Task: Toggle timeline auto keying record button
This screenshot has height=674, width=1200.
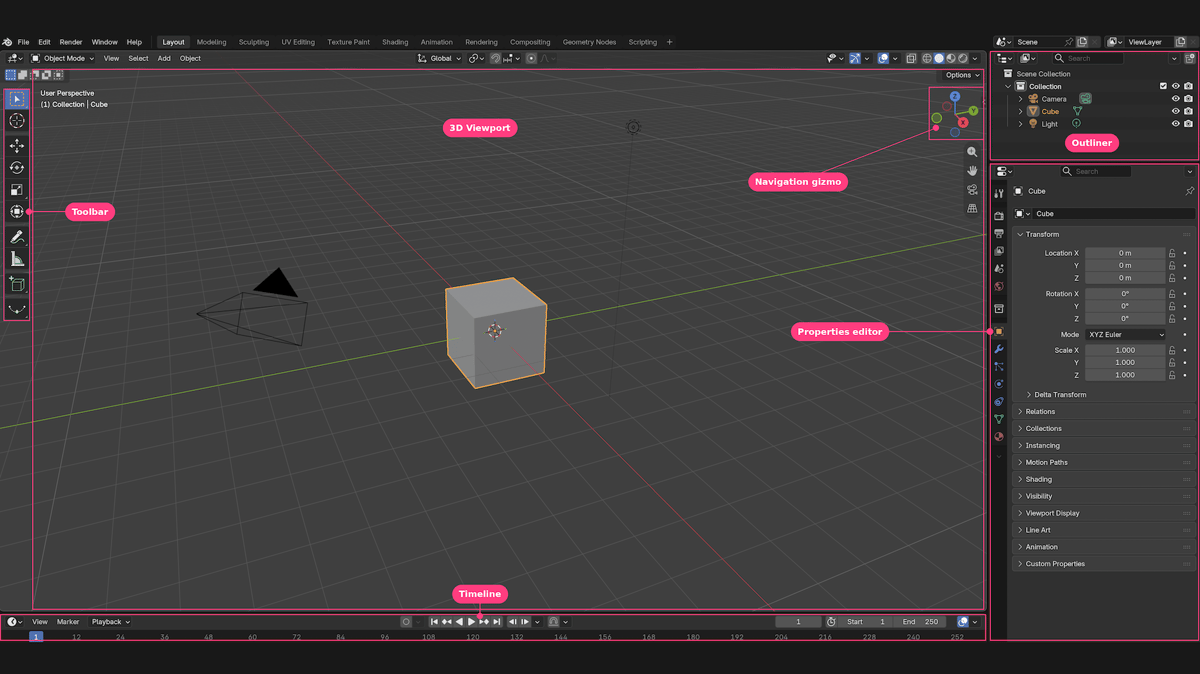Action: click(406, 622)
